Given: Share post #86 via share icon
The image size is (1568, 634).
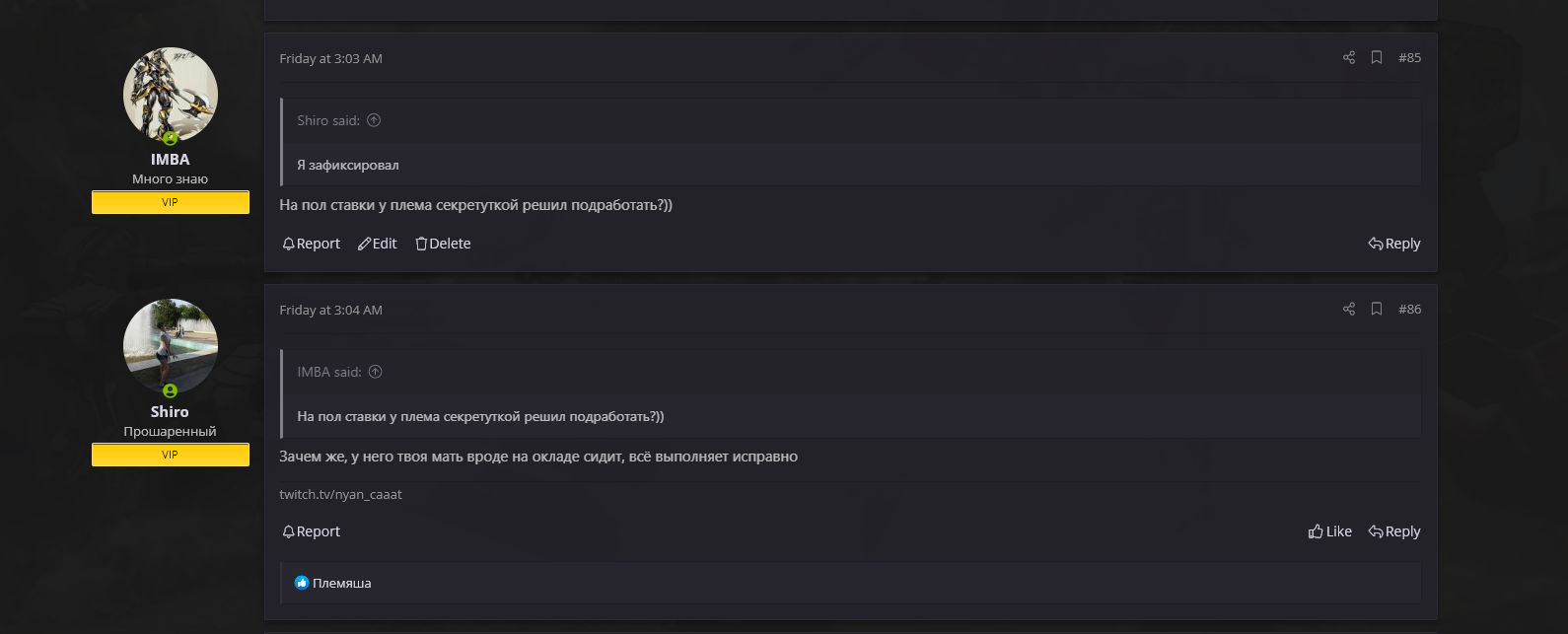Looking at the screenshot, I should coord(1348,309).
